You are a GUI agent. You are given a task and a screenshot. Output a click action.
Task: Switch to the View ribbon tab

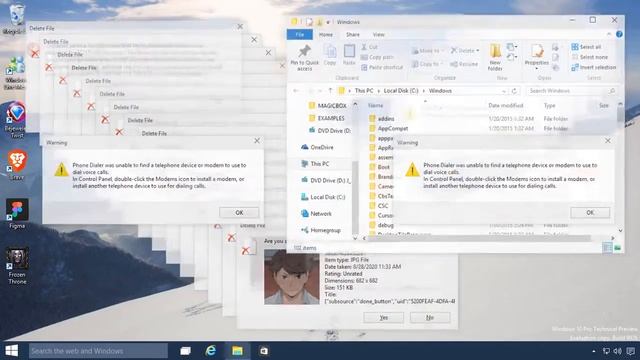(x=378, y=35)
